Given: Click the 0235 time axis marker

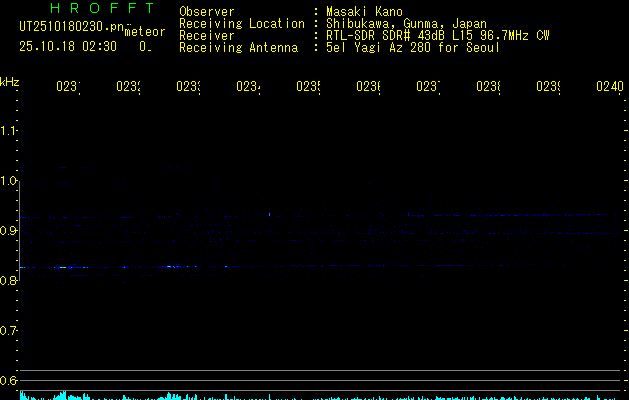Looking at the screenshot, I should [x=308, y=87].
